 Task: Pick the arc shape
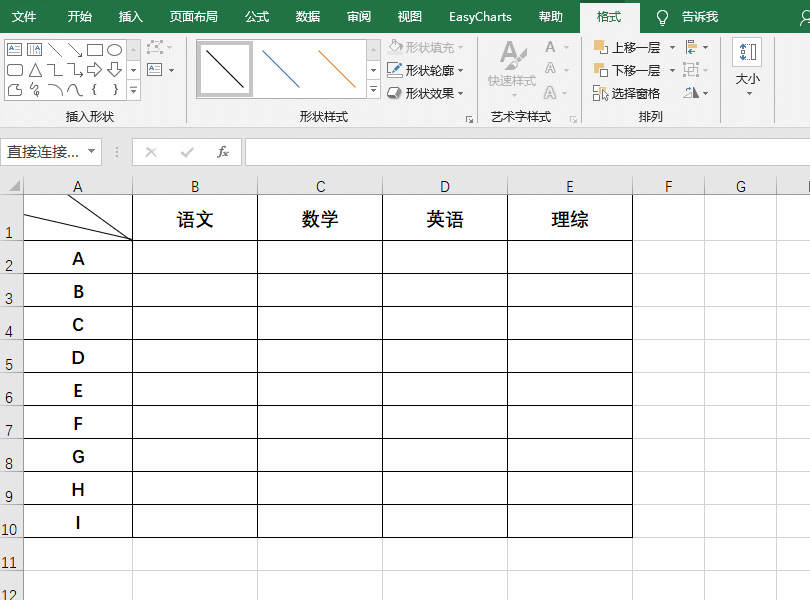pos(55,90)
